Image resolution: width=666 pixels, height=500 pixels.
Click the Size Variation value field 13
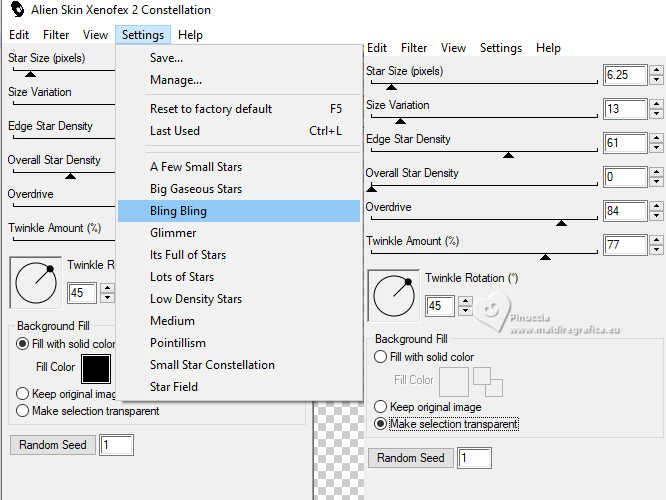(625, 109)
